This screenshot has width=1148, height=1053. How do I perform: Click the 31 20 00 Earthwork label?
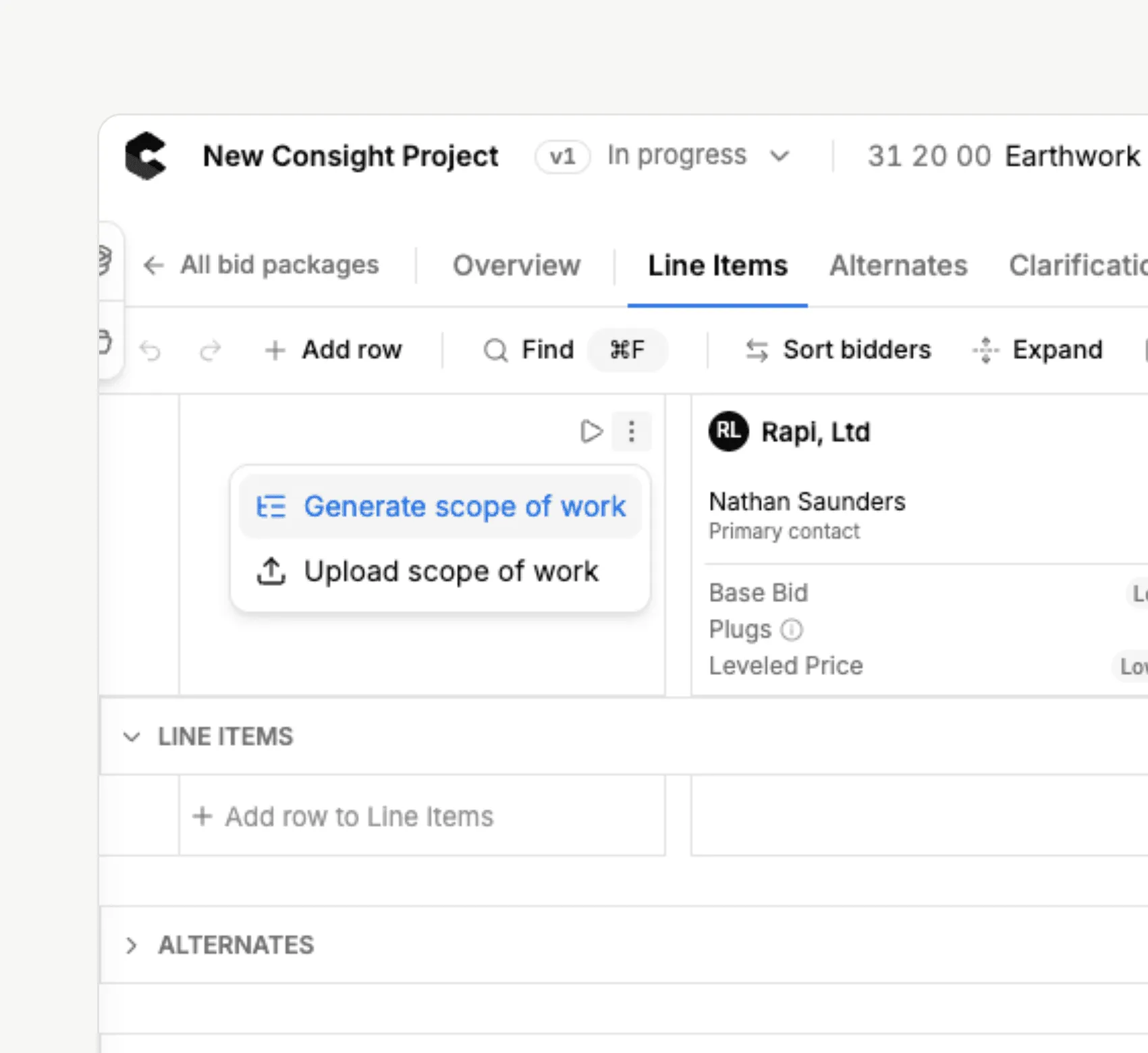[x=1004, y=156]
